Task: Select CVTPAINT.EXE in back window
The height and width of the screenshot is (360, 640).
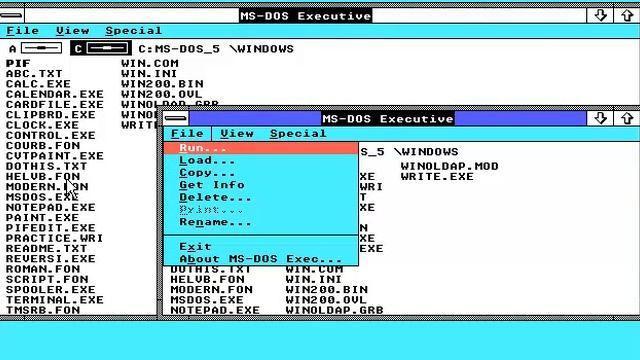Action: (55, 156)
